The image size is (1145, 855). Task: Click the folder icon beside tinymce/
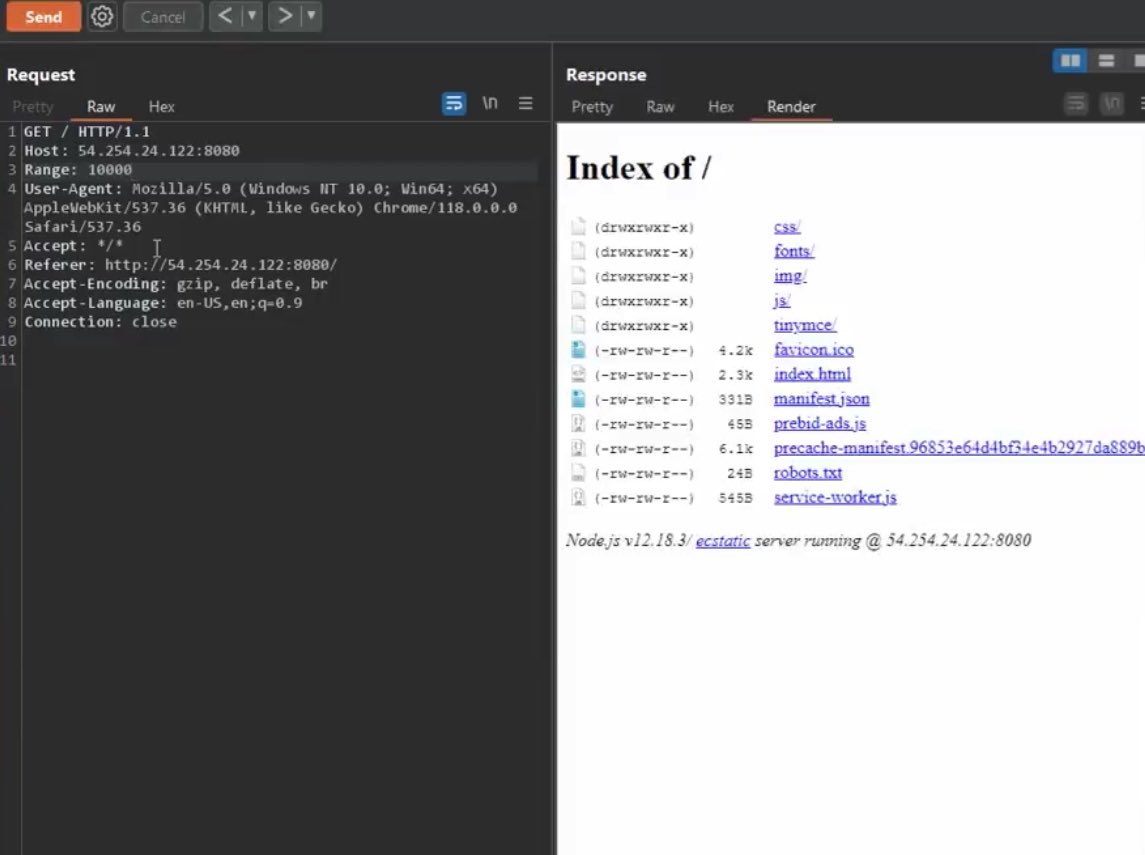pyautogui.click(x=578, y=325)
